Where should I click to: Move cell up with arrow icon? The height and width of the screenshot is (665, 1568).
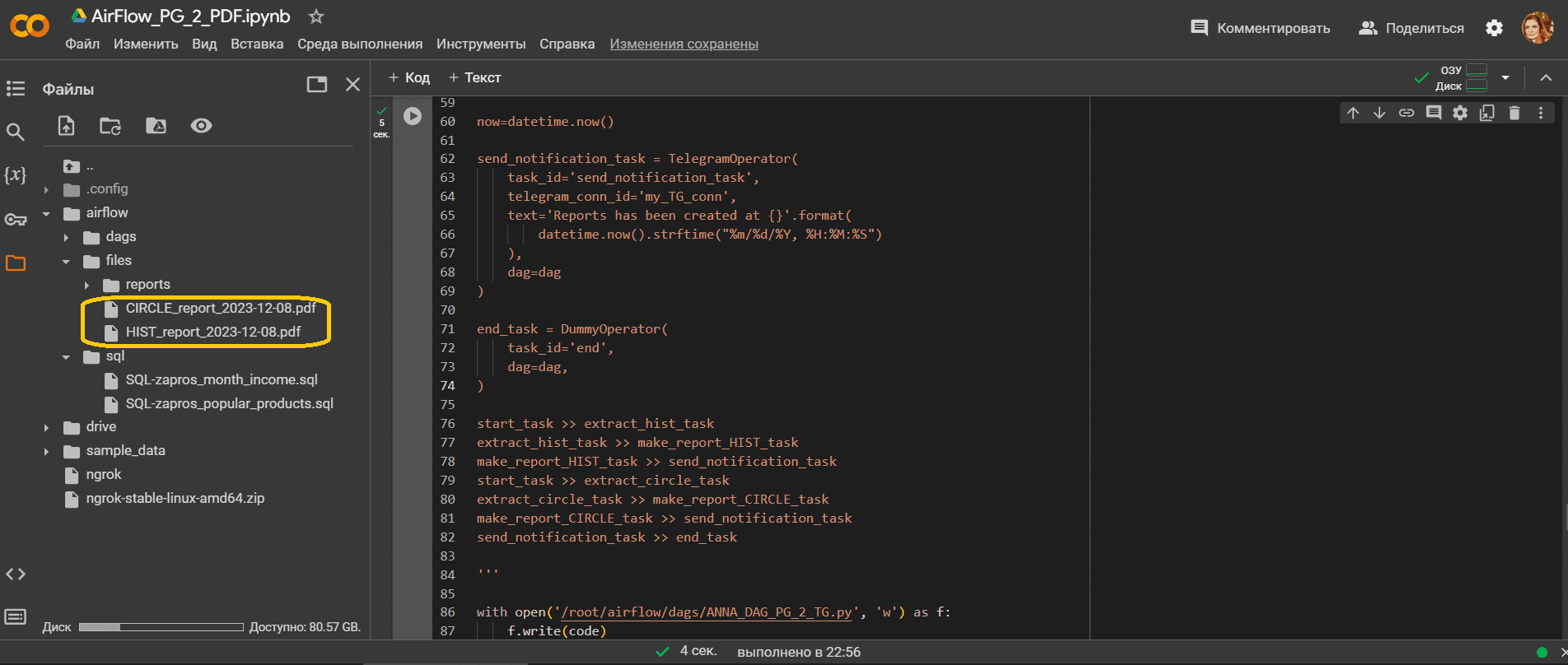tap(1353, 113)
